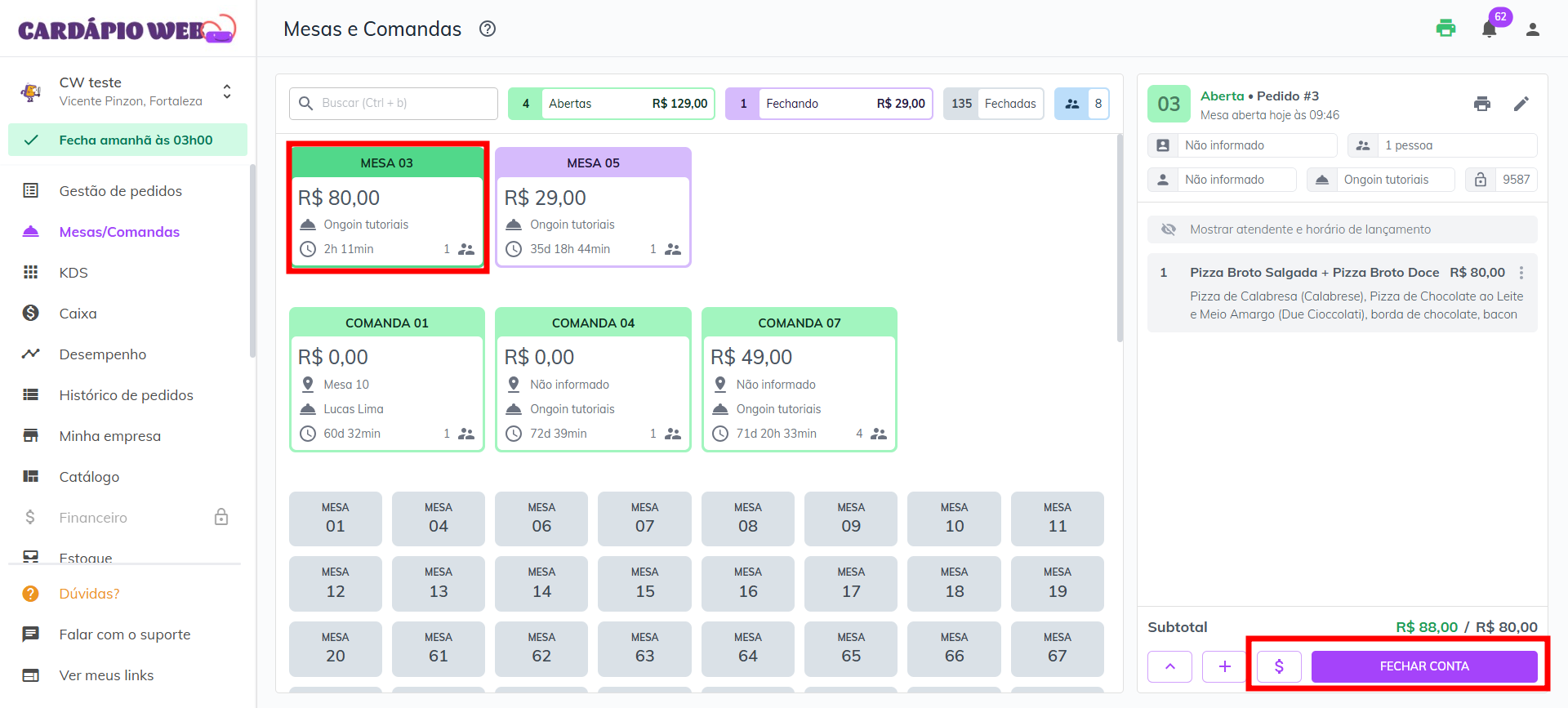The height and width of the screenshot is (708, 1568).
Task: Click the green printer icon in header
Action: coord(1445,29)
